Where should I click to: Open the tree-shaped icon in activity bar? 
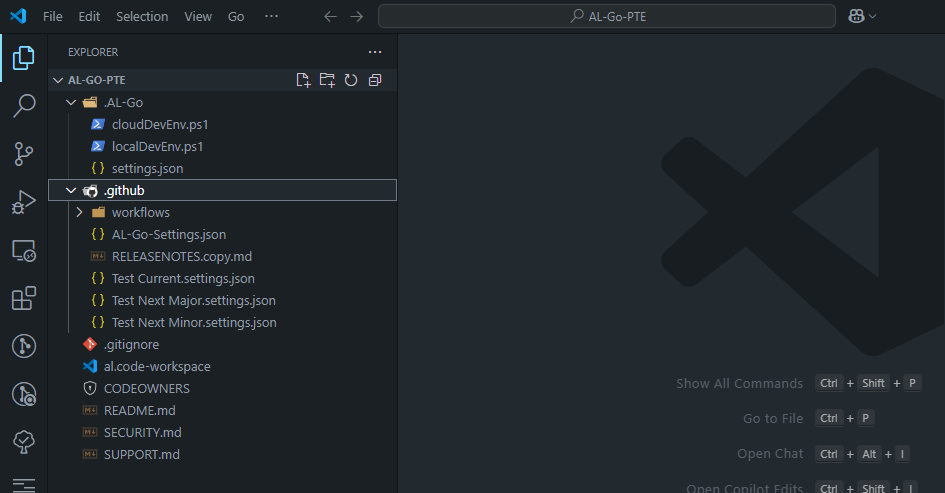[24, 442]
